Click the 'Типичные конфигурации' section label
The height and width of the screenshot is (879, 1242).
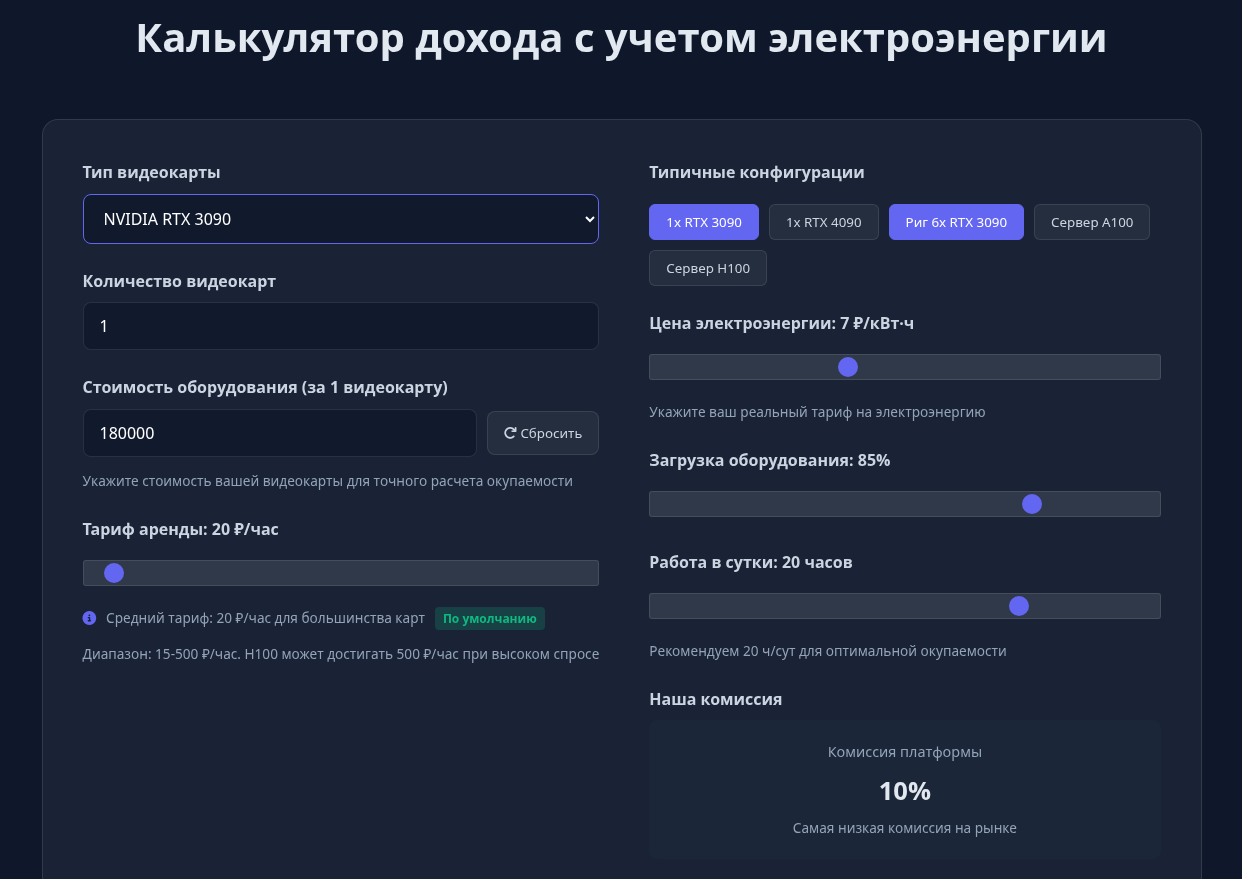(x=756, y=172)
